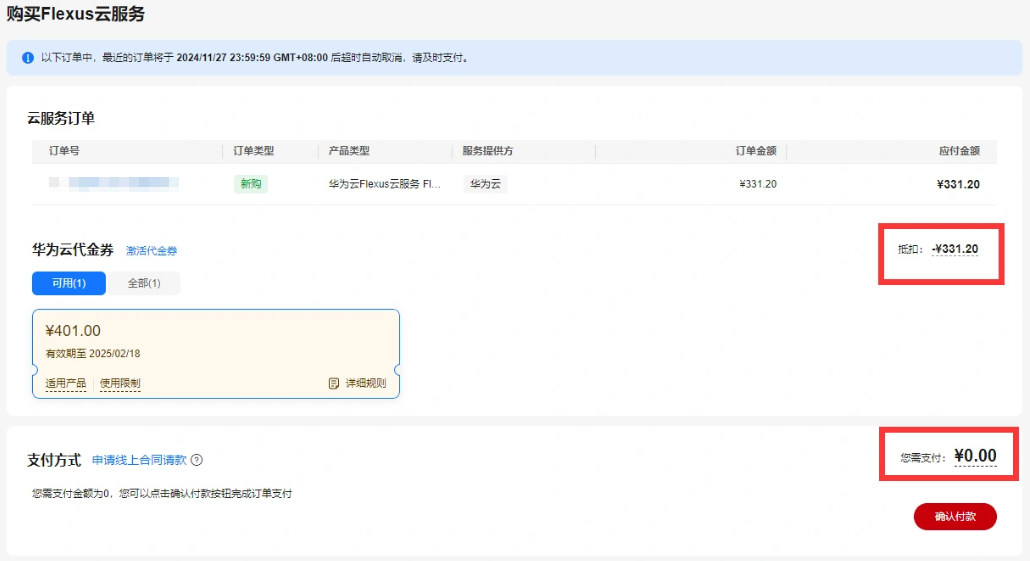Click the help question mark beside 申请线上合同请款
Screen dimensions: 1030x561
197,460
